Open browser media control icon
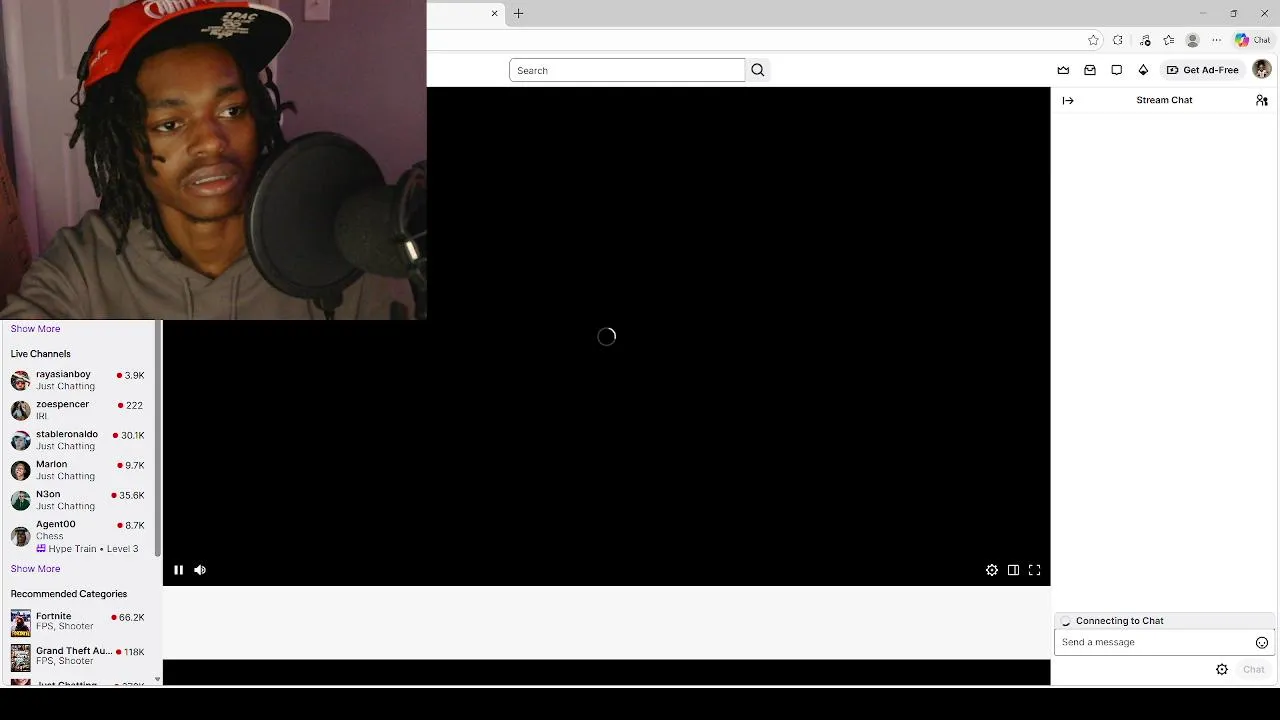Screen dimensions: 1280x720 click(1145, 40)
